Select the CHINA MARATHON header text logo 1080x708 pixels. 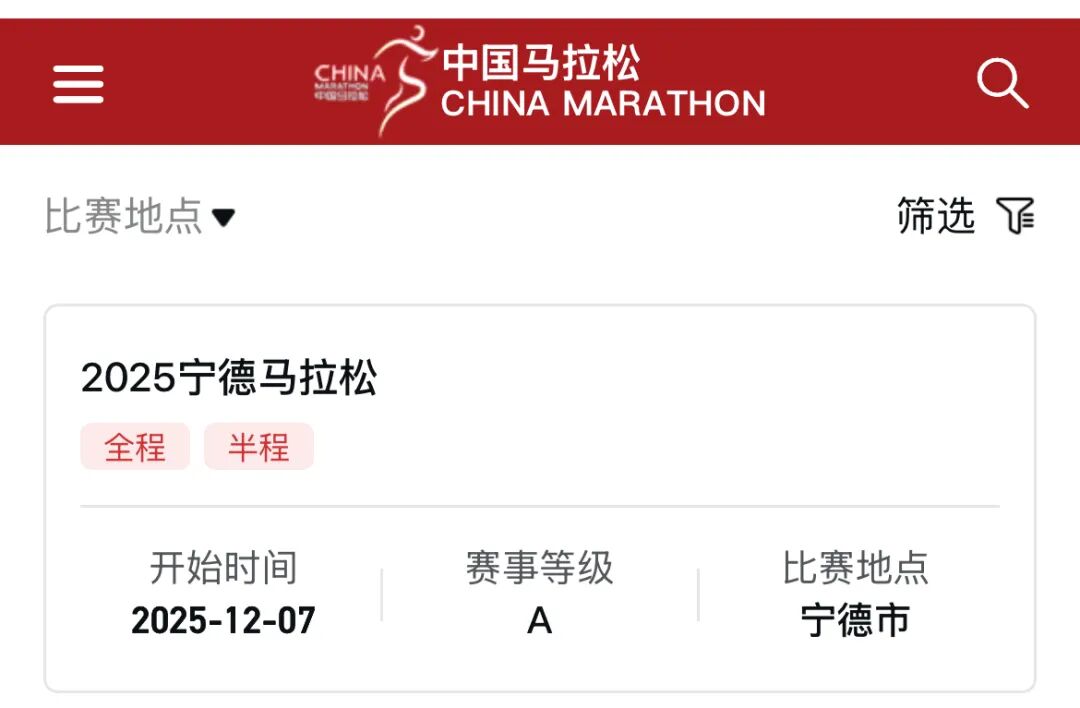pos(600,103)
